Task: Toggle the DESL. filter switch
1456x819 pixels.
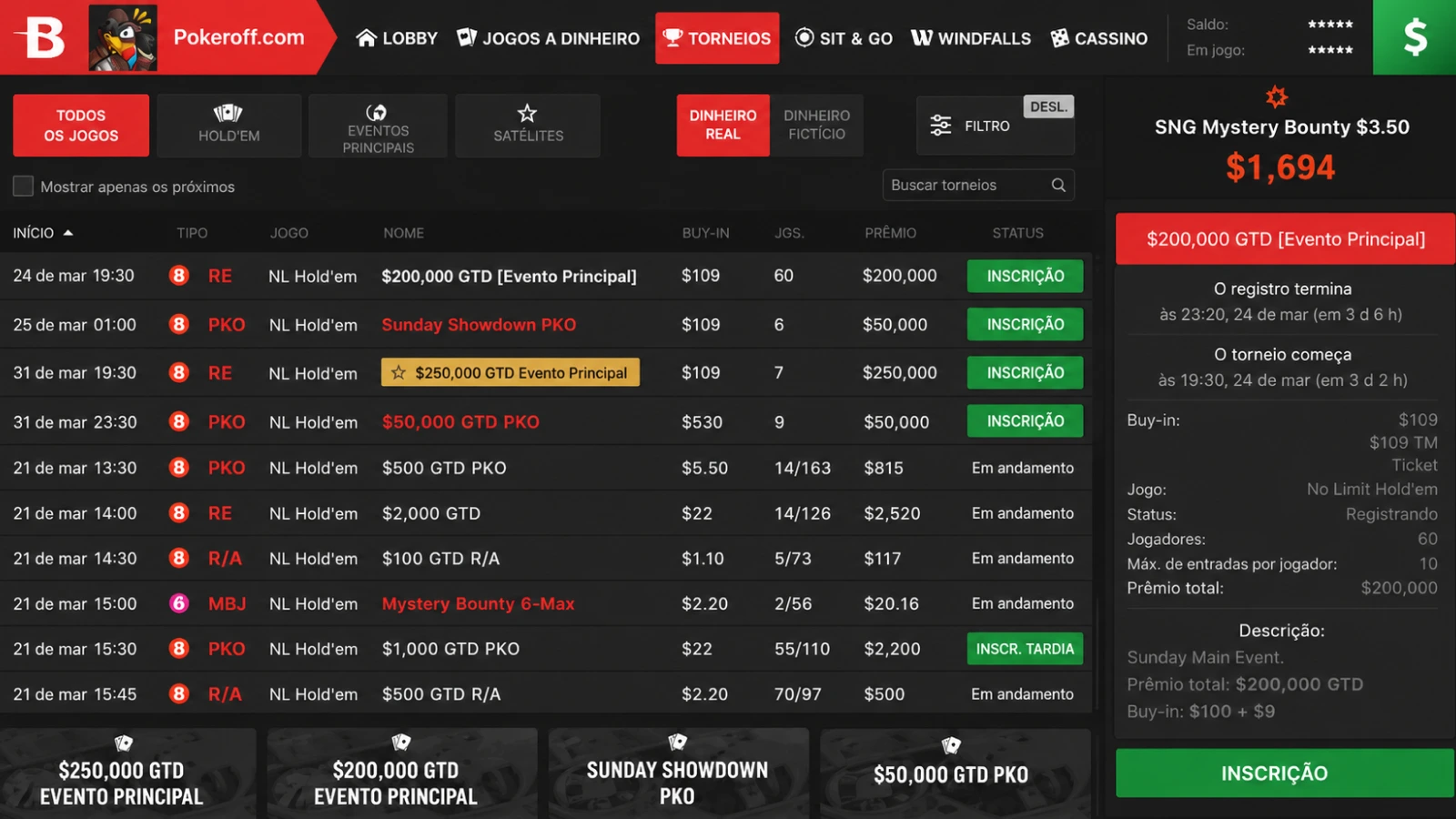Action: point(1048,106)
